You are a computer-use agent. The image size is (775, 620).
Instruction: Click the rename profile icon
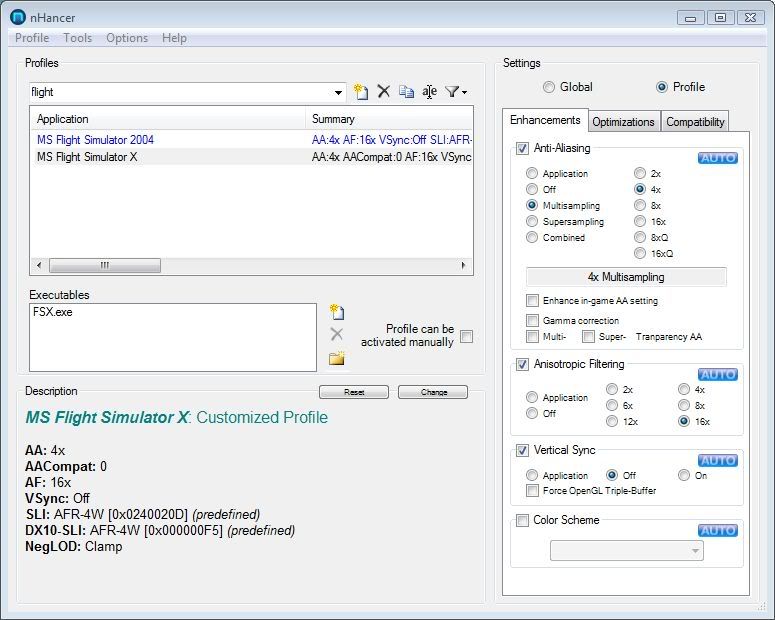[429, 92]
